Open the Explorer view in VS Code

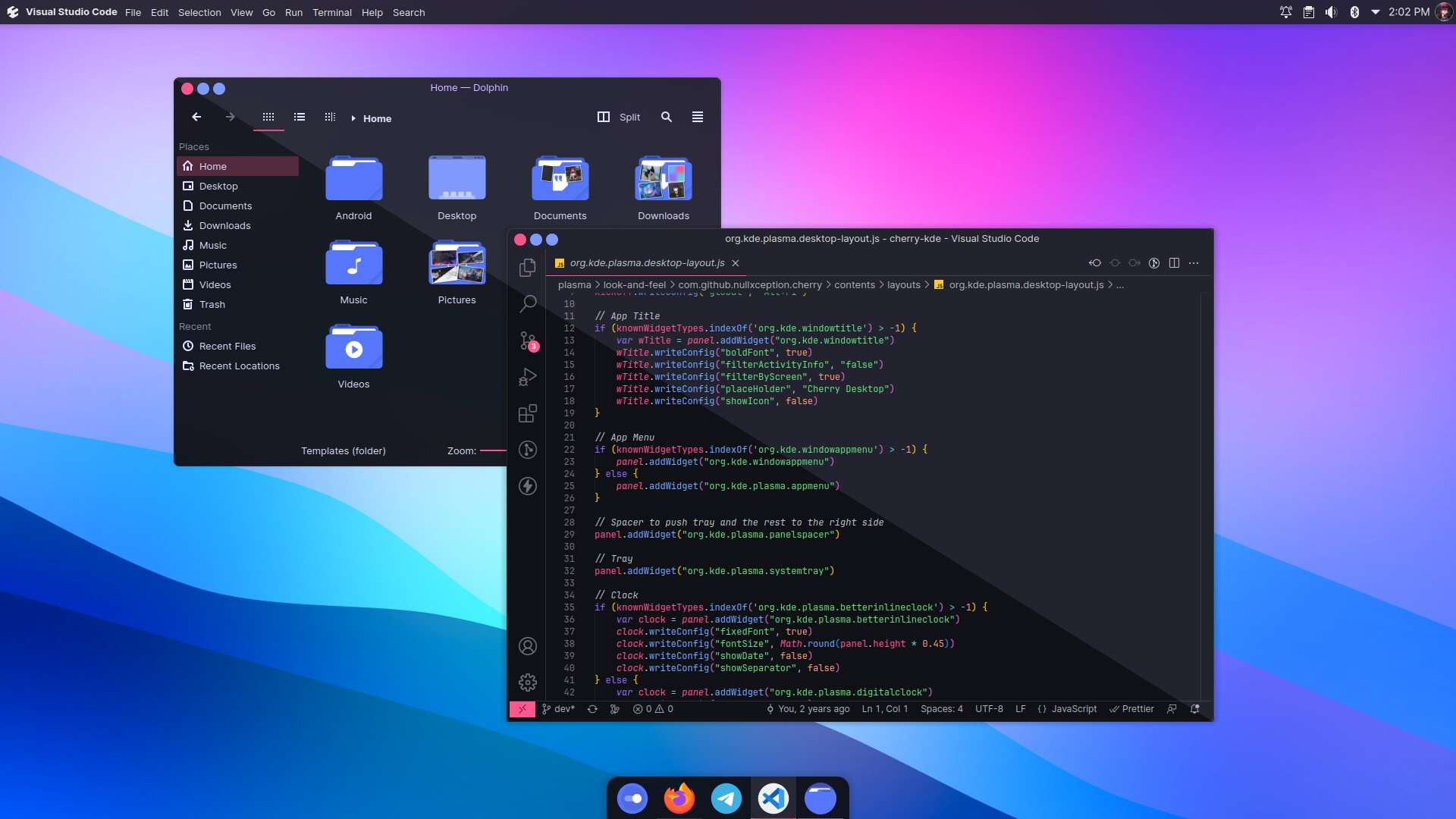(528, 268)
